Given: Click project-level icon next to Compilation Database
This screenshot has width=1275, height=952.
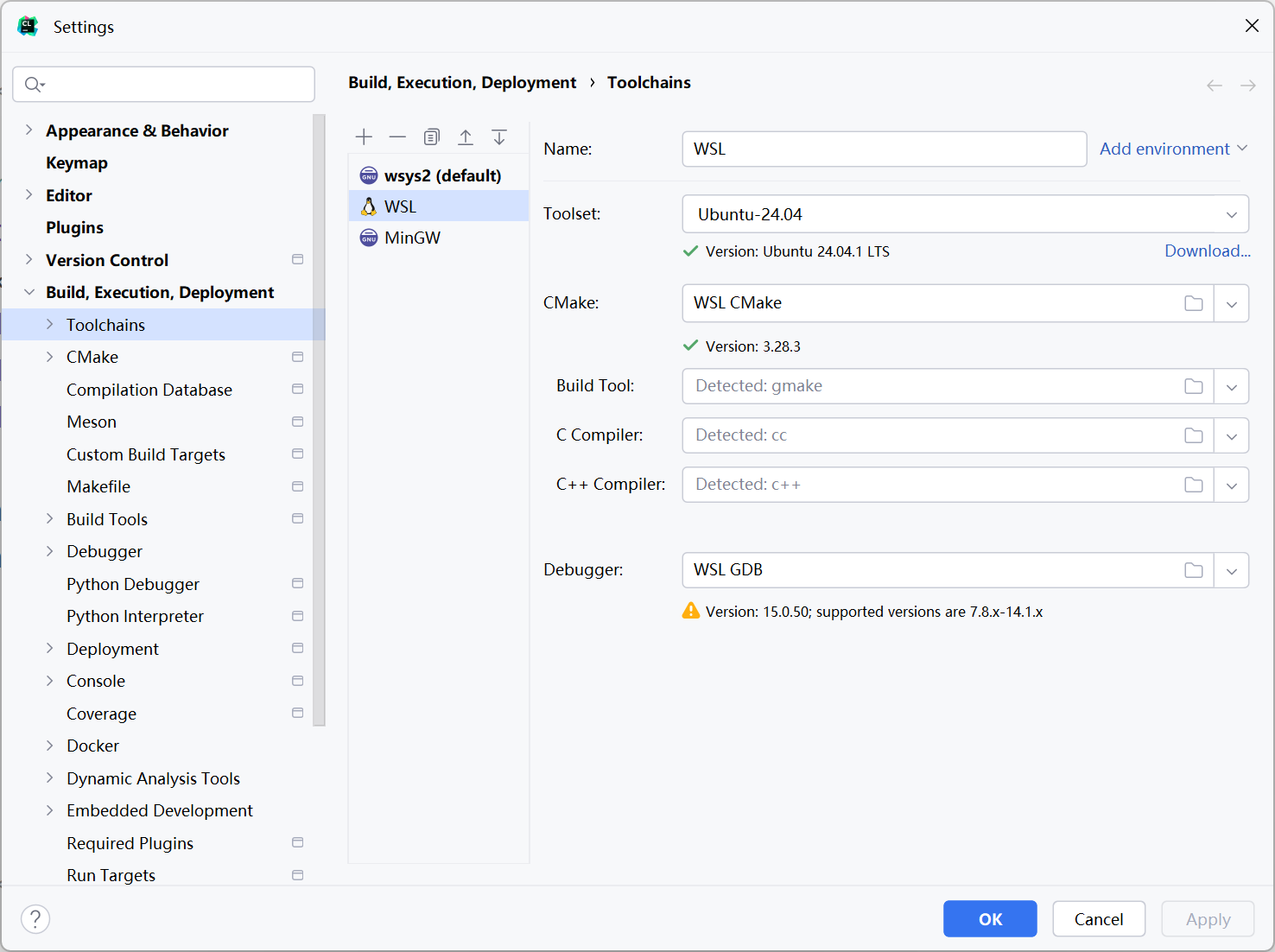Looking at the screenshot, I should coord(298,389).
